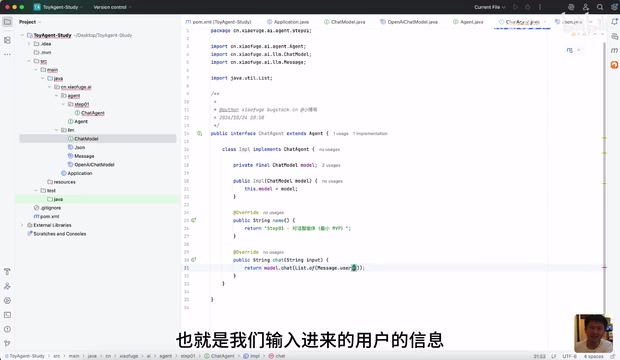620x360 pixels.
Task: Open the warnings inspection widget
Action: (x=580, y=34)
